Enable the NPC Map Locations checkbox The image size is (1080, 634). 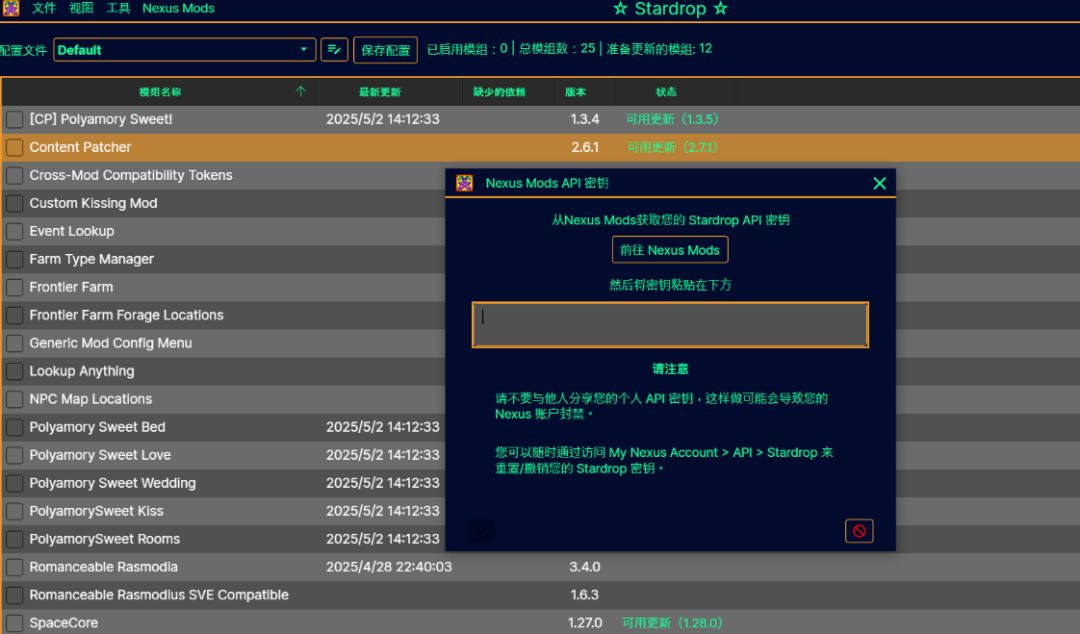[x=14, y=399]
